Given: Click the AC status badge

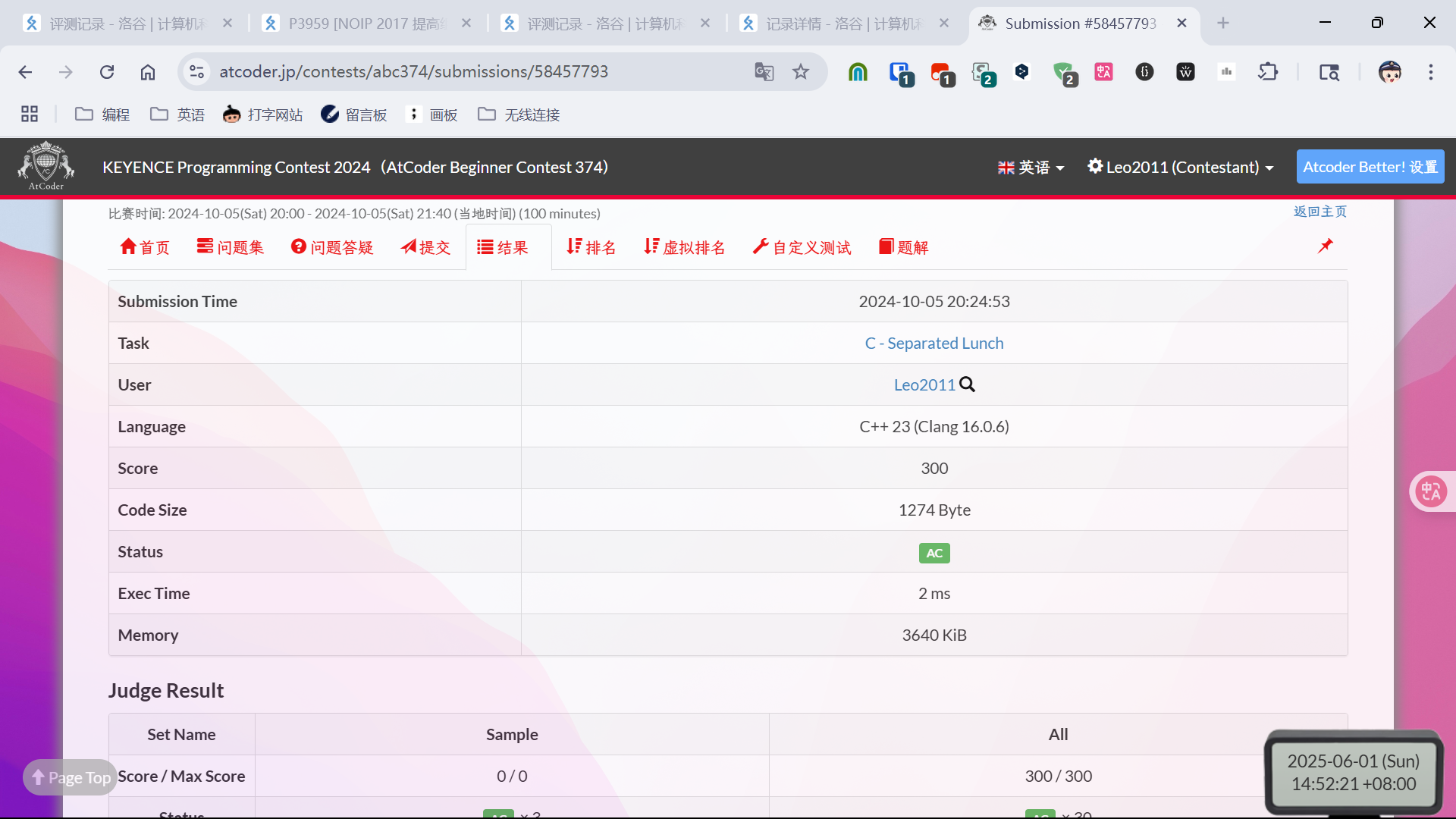Looking at the screenshot, I should (x=934, y=553).
